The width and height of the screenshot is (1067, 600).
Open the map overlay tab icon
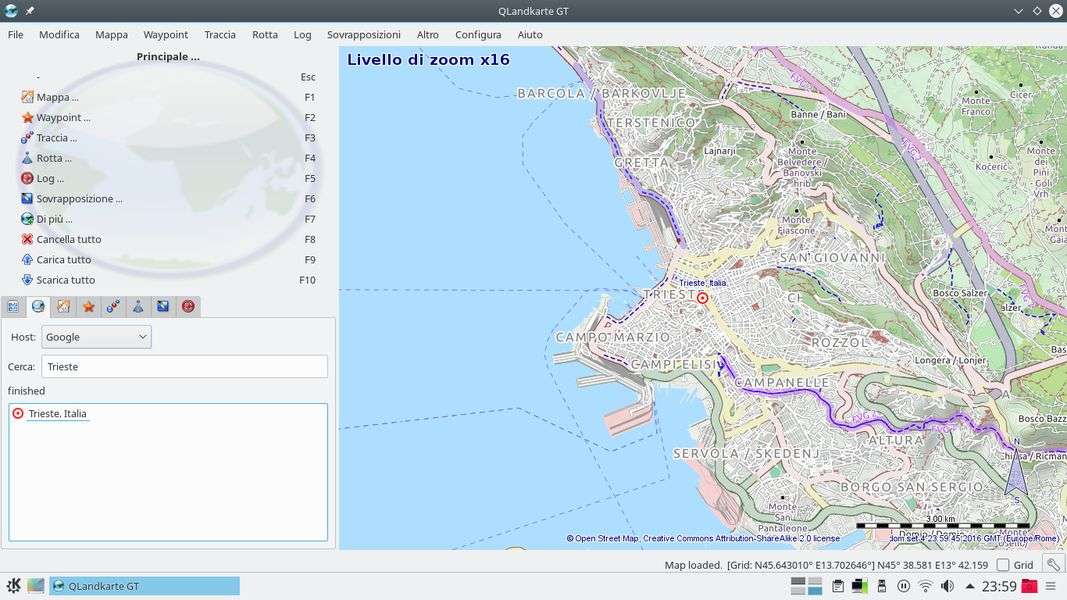coord(163,307)
